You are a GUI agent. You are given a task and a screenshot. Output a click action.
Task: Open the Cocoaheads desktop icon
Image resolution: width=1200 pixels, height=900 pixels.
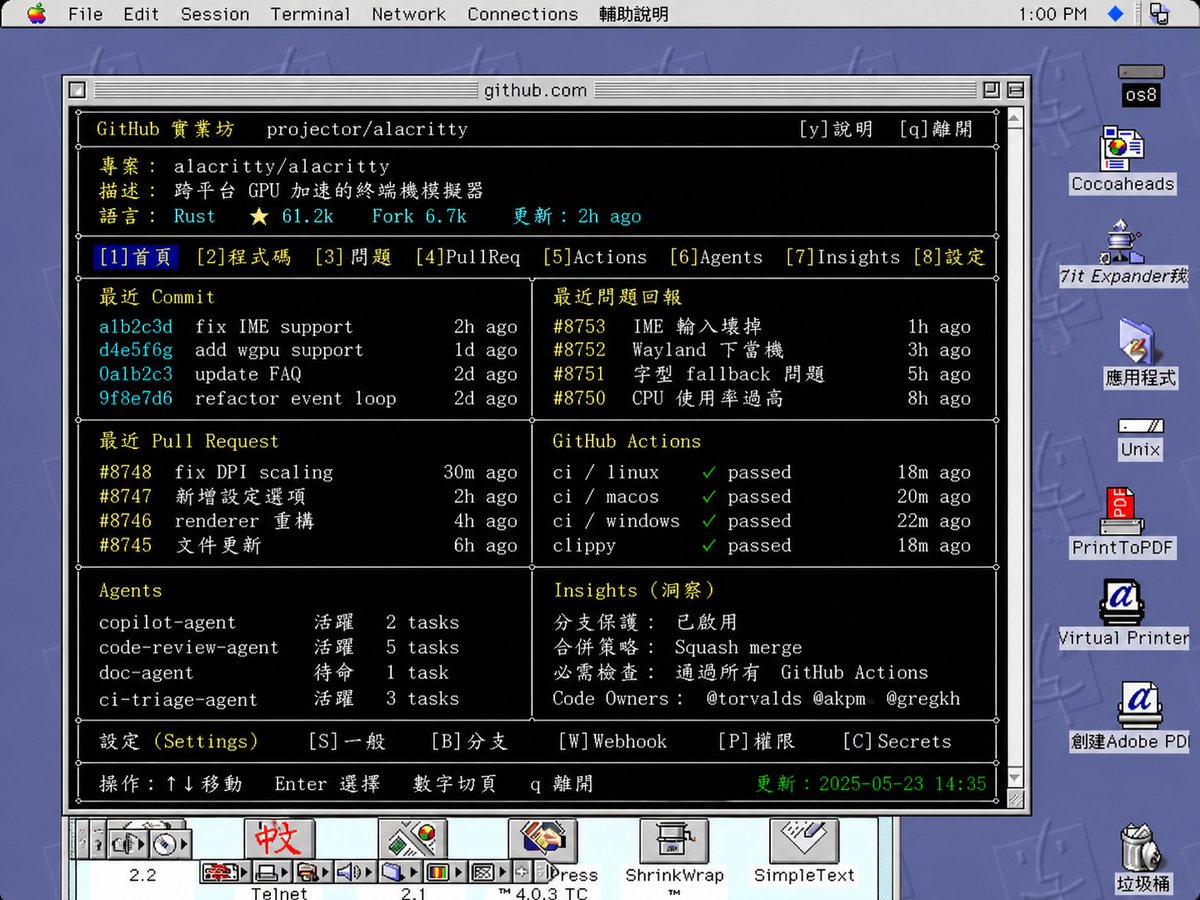(x=1122, y=160)
